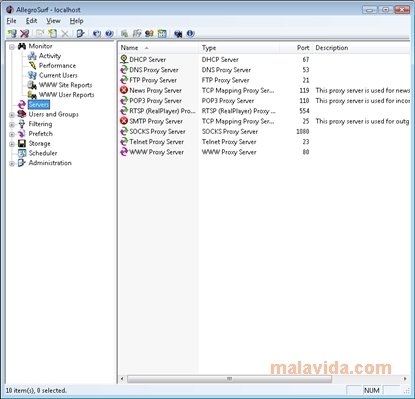Select Activity in the Monitor tree
The width and height of the screenshot is (415, 399).
[x=50, y=56]
